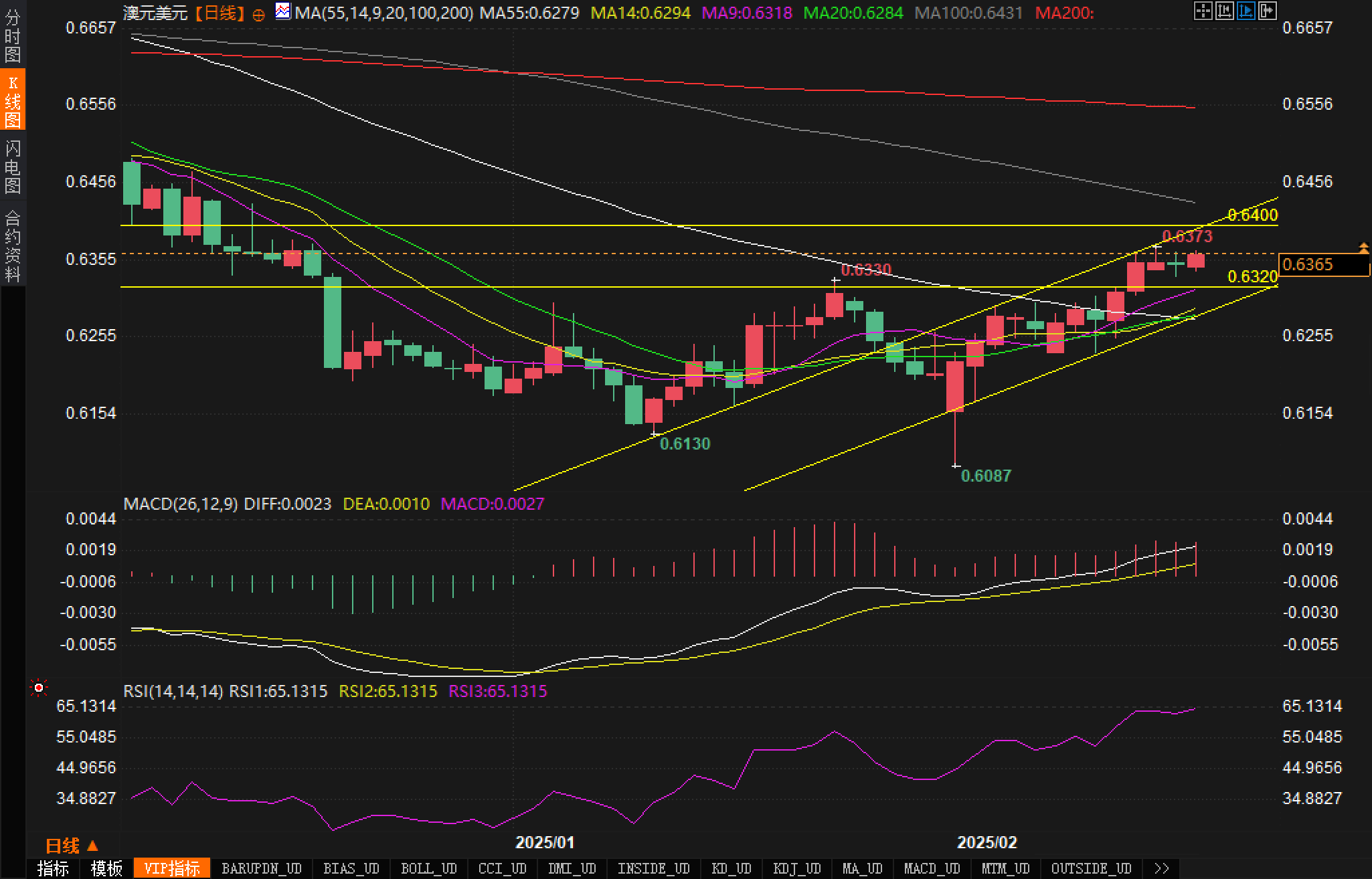Apply the BOLL_UD indicator

click(x=429, y=868)
